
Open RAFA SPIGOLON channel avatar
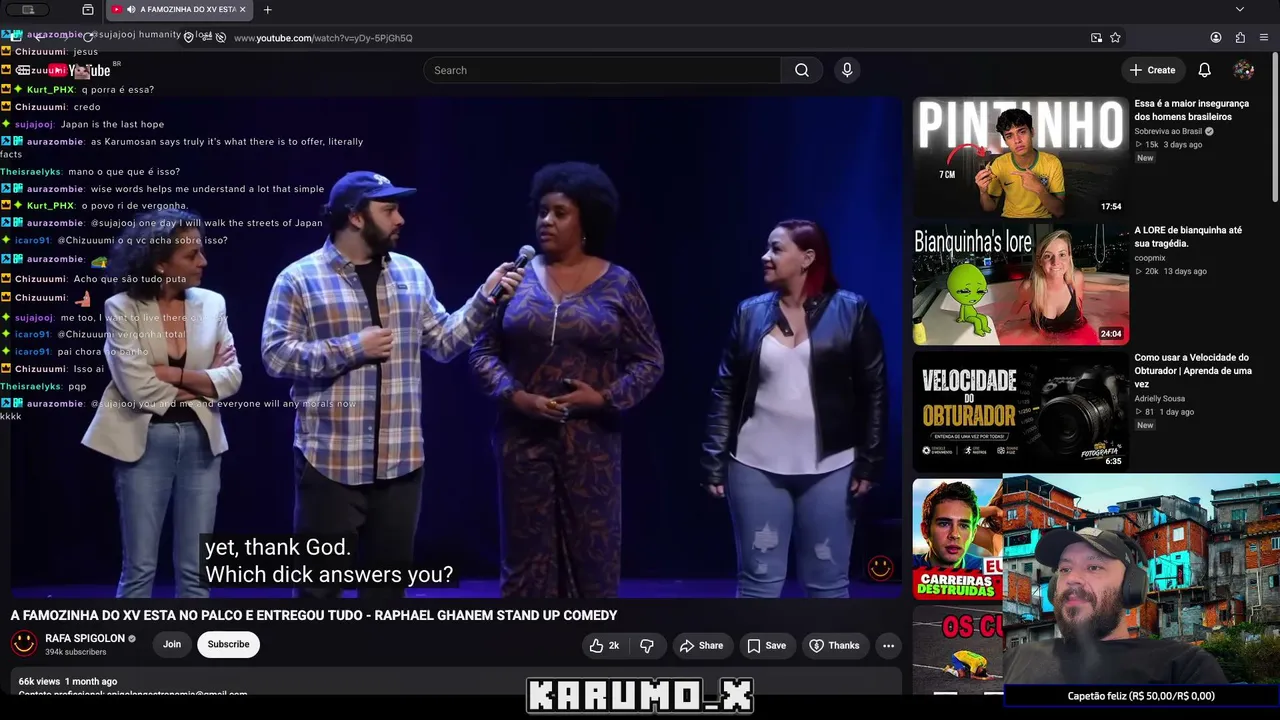coord(24,644)
